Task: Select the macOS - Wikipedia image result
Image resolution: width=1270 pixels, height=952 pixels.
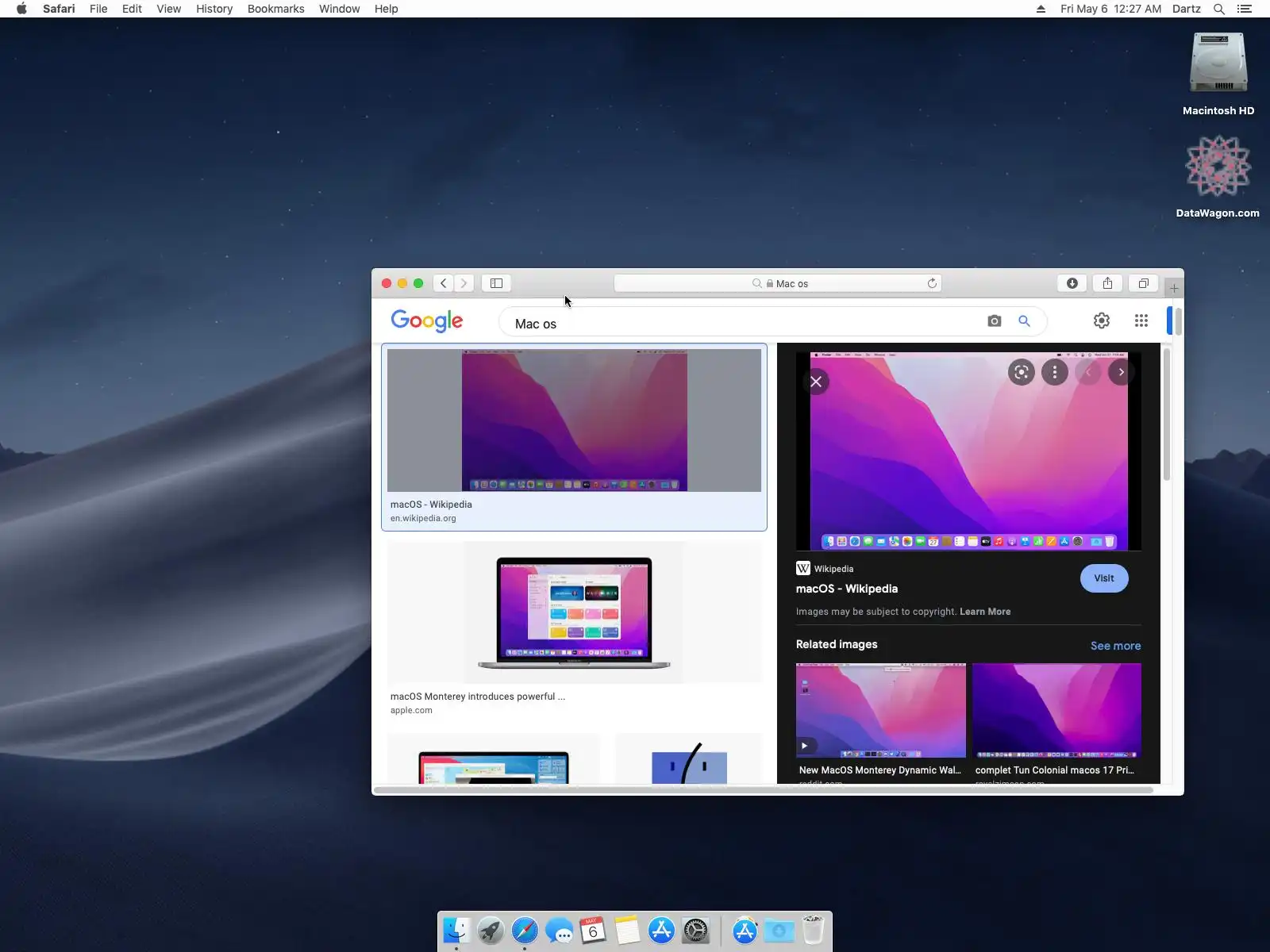Action: [574, 437]
